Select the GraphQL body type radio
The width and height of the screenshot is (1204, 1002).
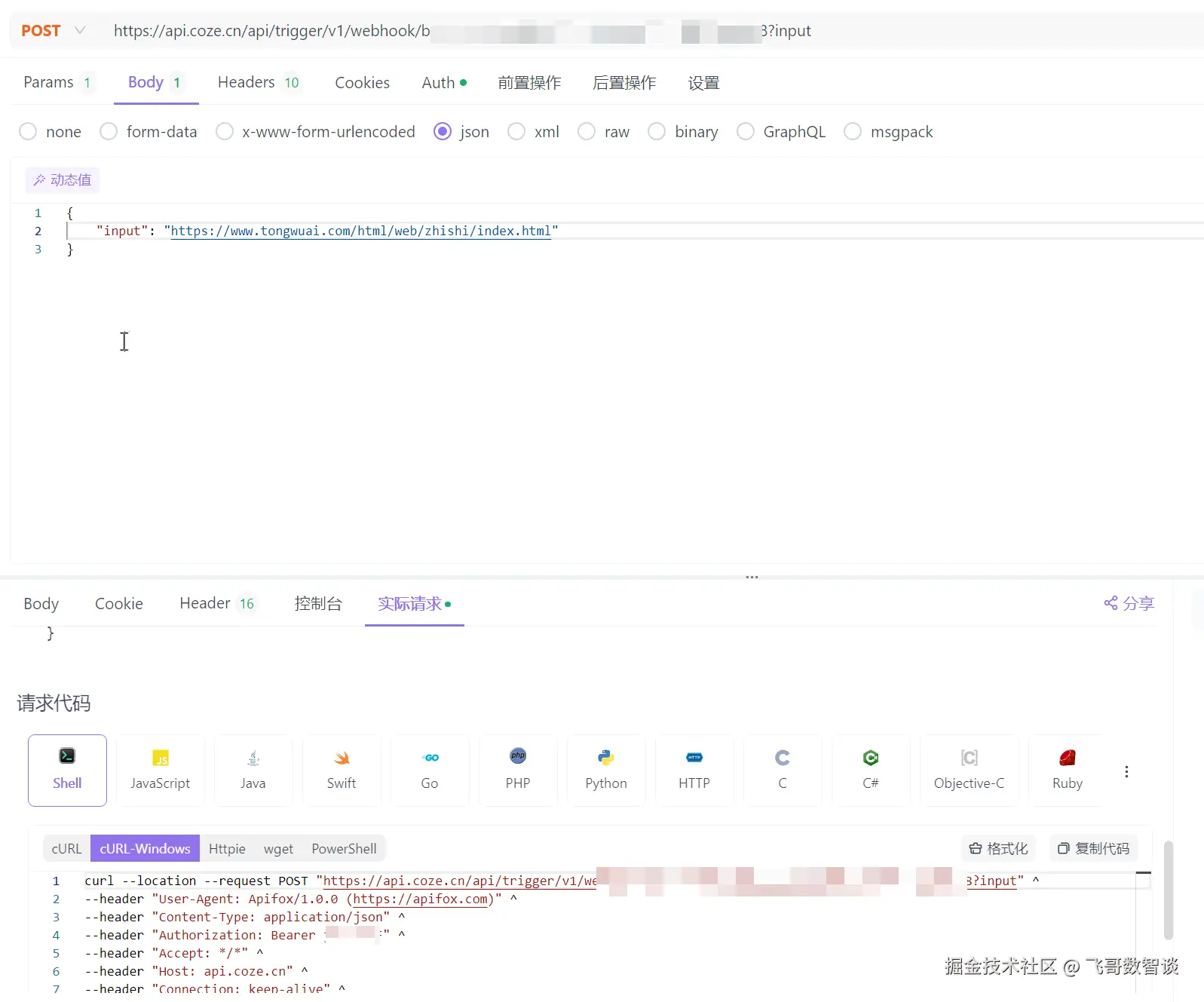click(746, 132)
